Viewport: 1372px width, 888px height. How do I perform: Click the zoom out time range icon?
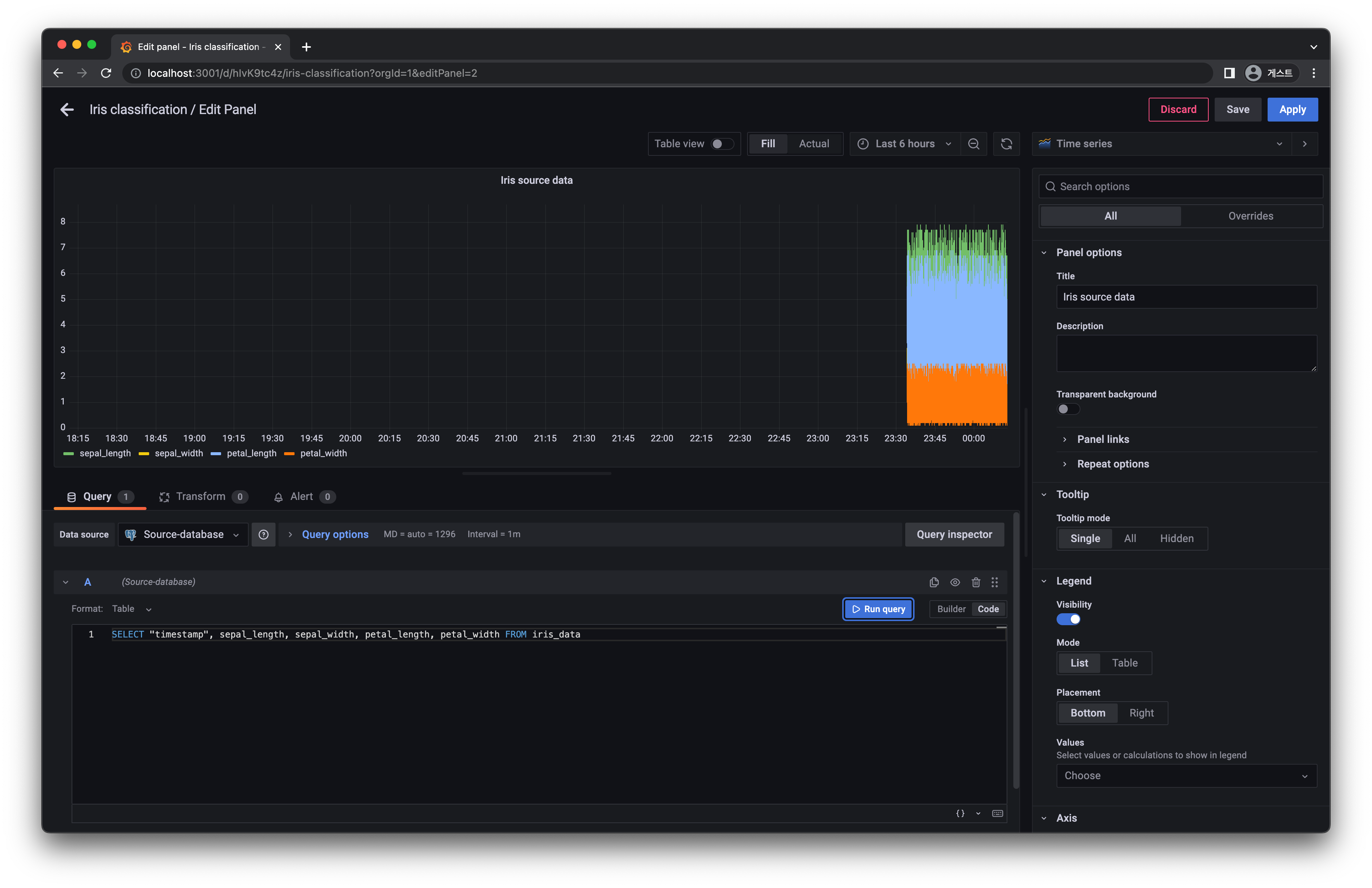point(974,144)
